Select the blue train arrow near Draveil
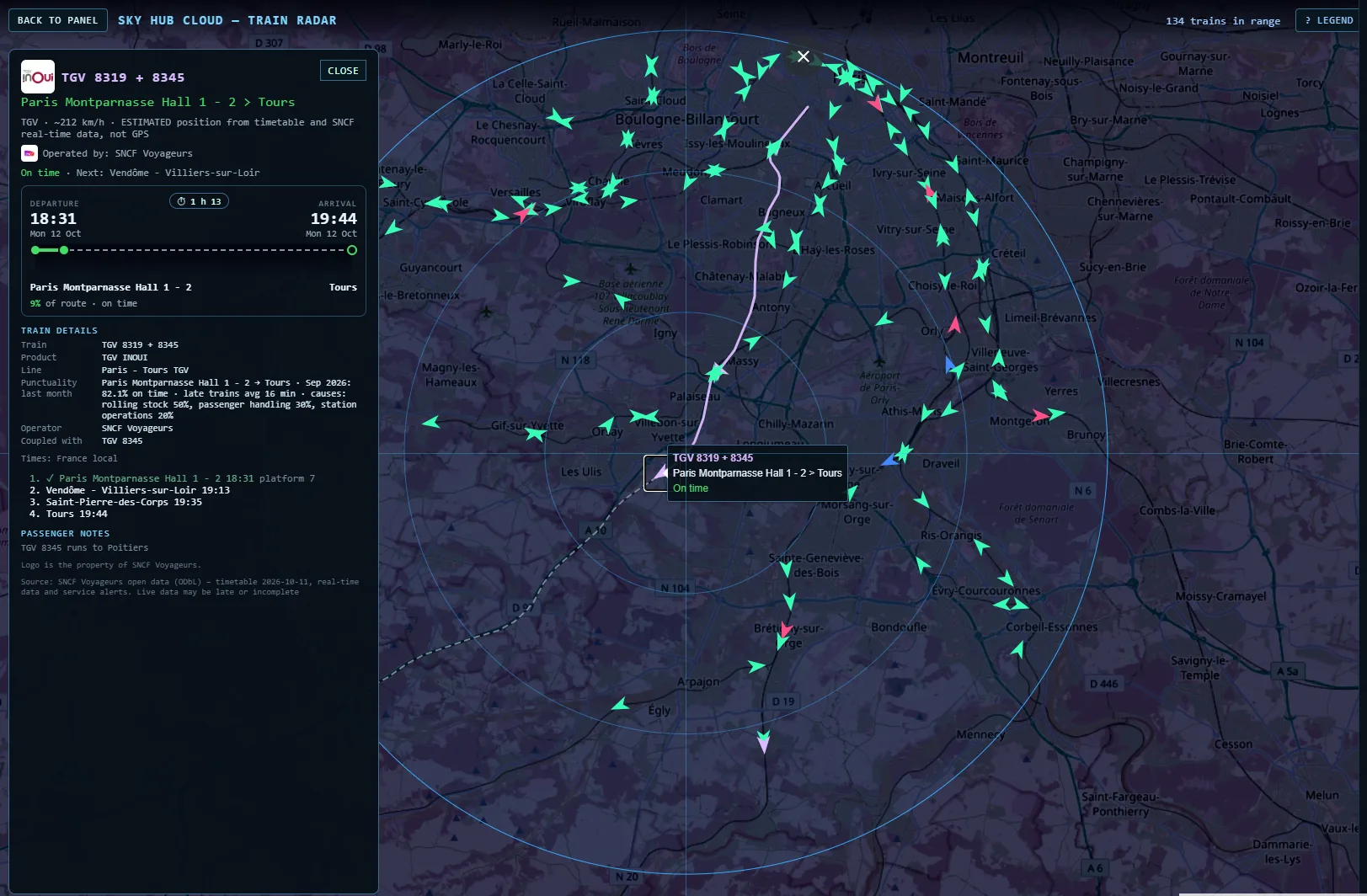 (889, 460)
